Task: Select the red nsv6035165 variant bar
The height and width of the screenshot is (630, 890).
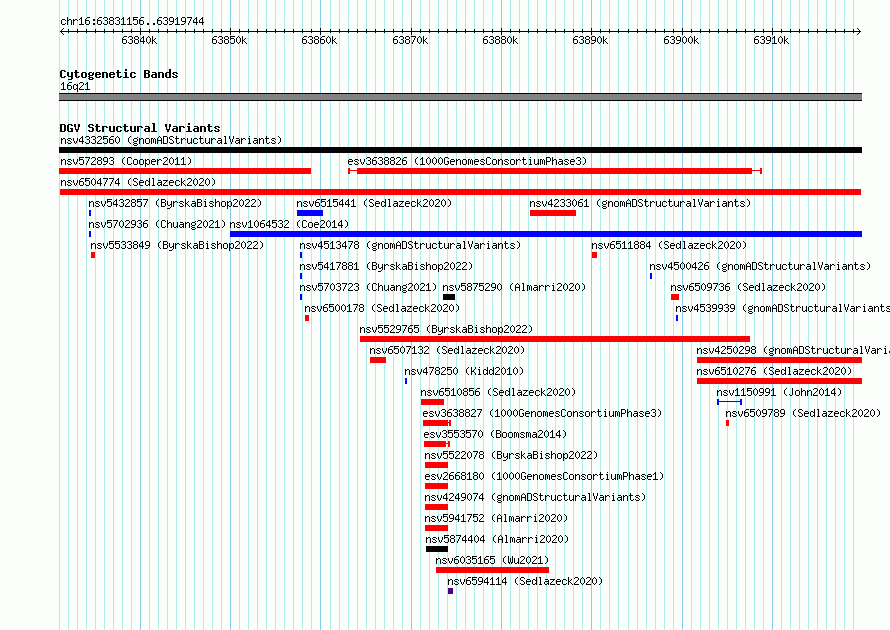Action: pyautogui.click(x=493, y=570)
